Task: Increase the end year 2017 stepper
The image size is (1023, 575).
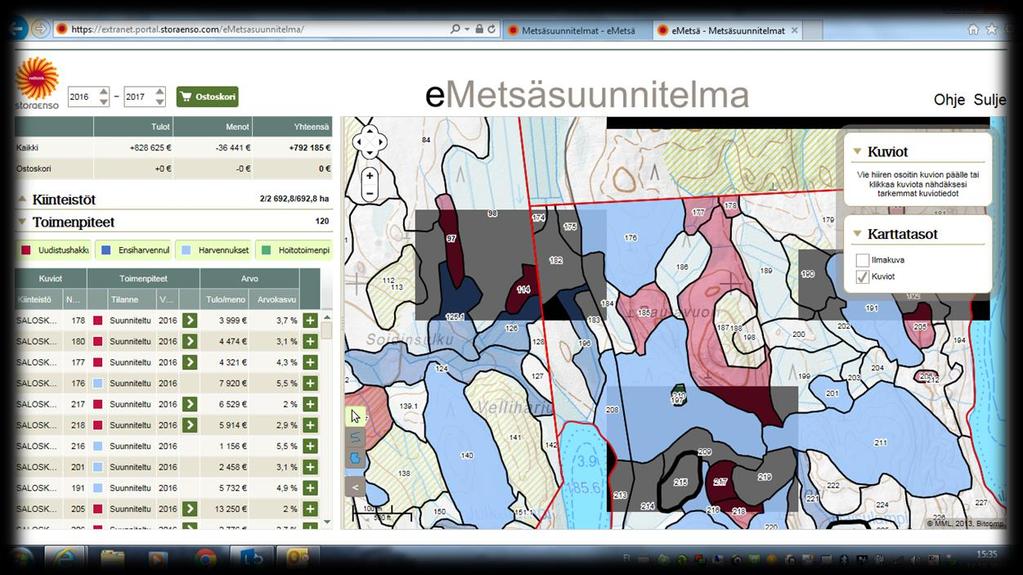Action: click(160, 92)
